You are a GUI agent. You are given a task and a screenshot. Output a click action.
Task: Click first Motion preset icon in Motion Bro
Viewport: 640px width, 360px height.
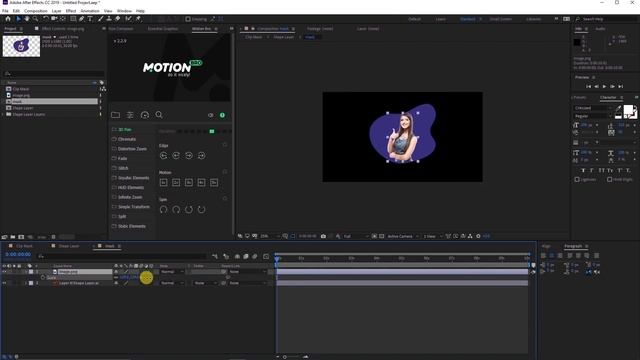pos(163,182)
